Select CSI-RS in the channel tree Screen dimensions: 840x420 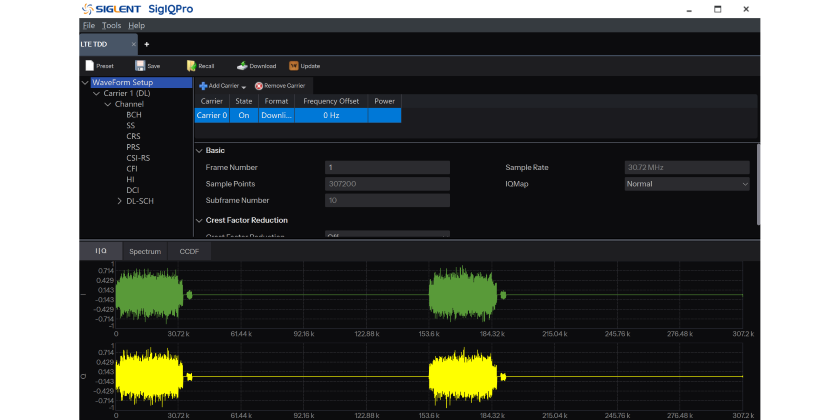tap(138, 158)
